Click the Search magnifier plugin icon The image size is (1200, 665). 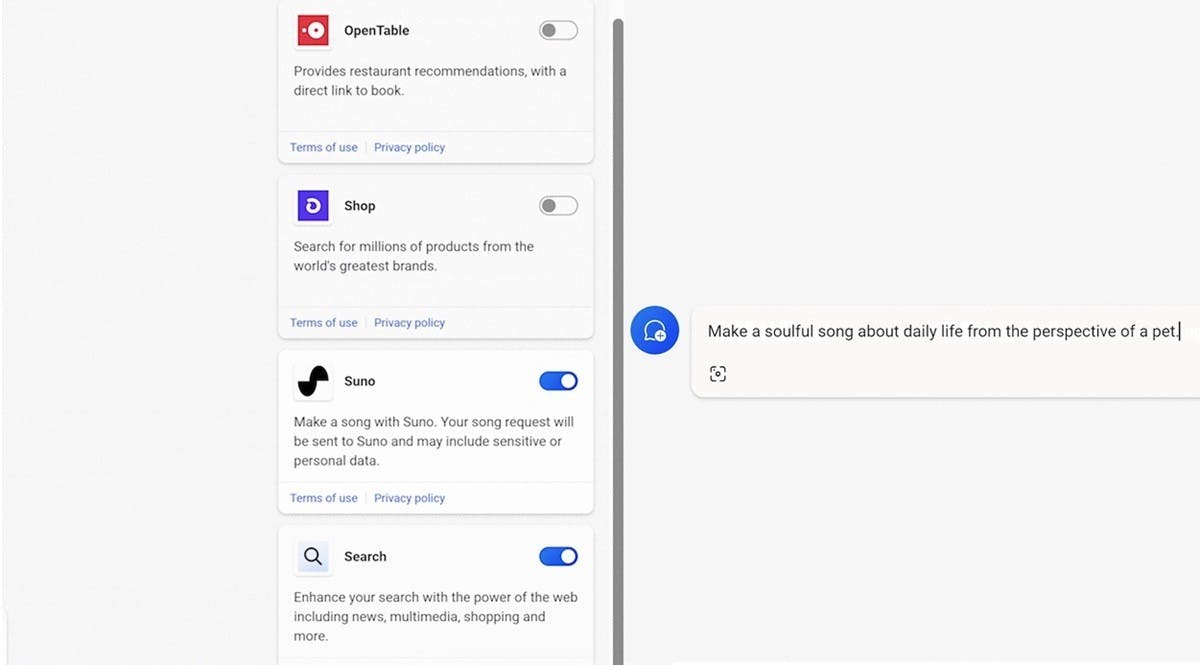[313, 556]
